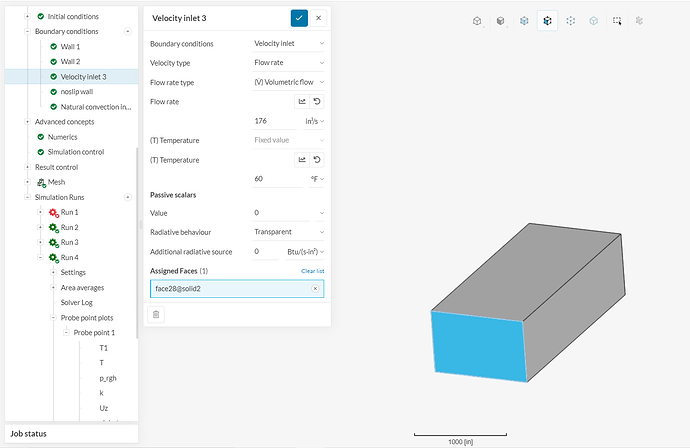
Task: Open Velocity type dropdown
Action: [x=288, y=62]
